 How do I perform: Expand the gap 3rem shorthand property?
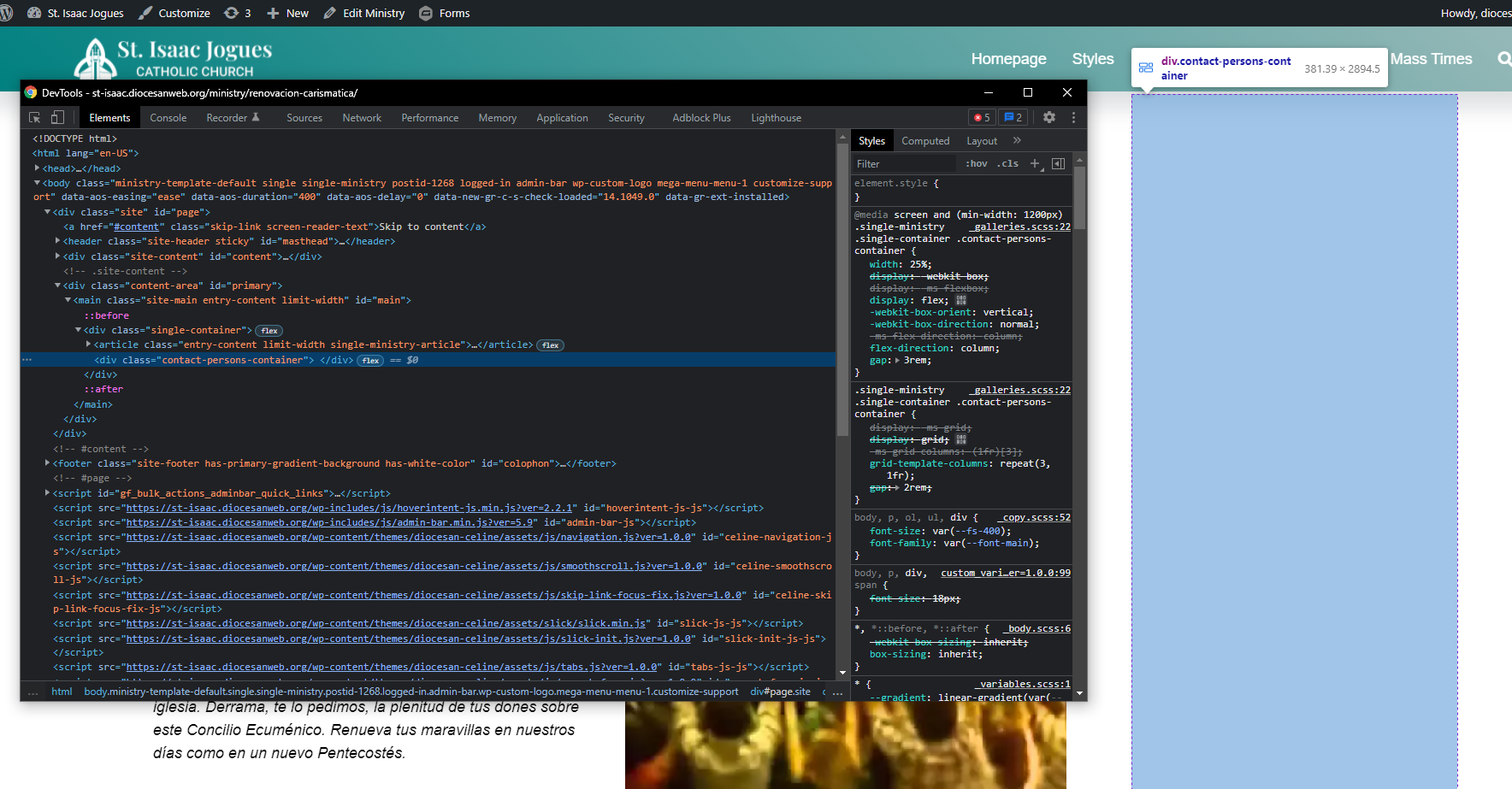click(x=896, y=361)
